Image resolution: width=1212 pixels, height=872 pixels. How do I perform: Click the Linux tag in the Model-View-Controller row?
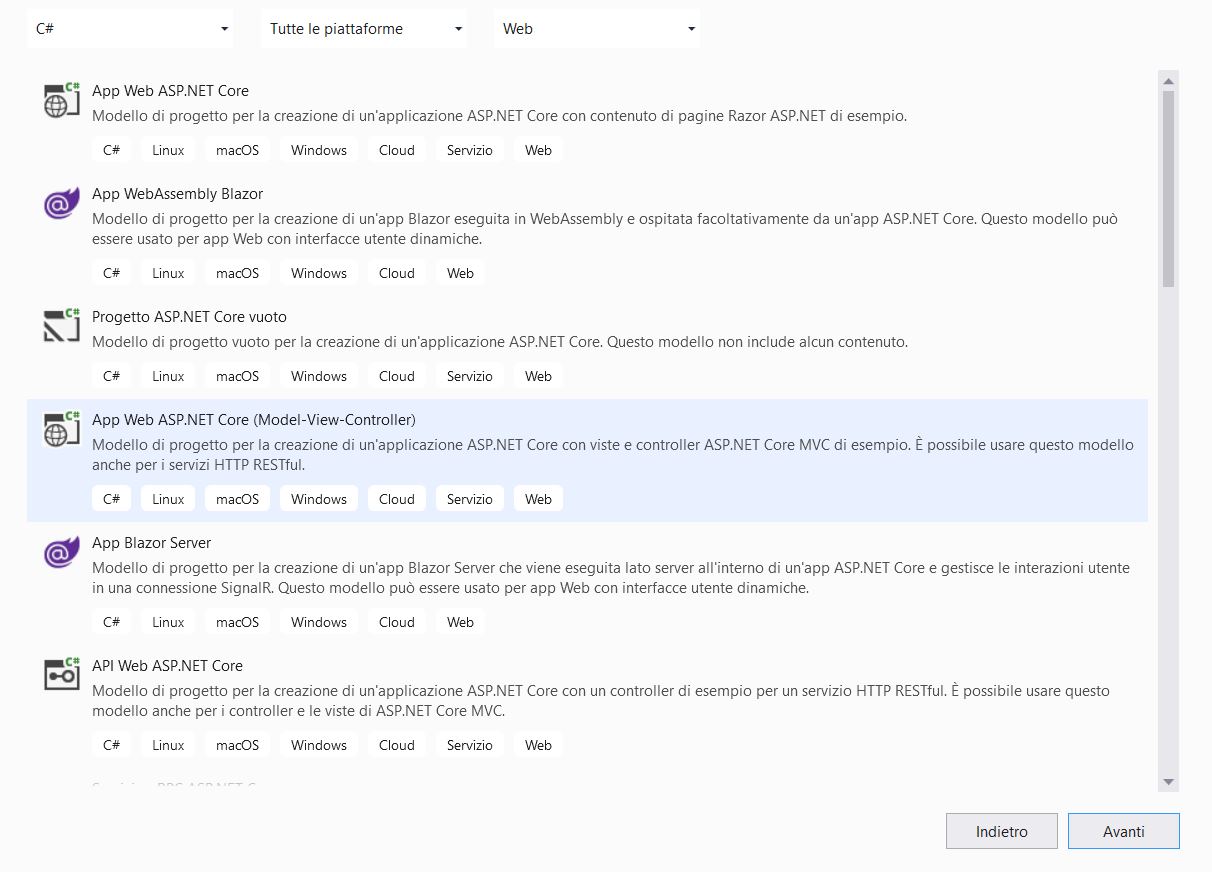pos(168,499)
